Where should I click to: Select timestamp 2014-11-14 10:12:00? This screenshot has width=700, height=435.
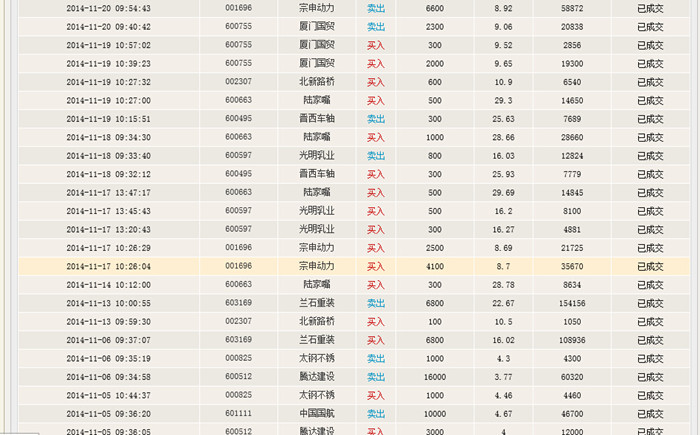click(109, 285)
